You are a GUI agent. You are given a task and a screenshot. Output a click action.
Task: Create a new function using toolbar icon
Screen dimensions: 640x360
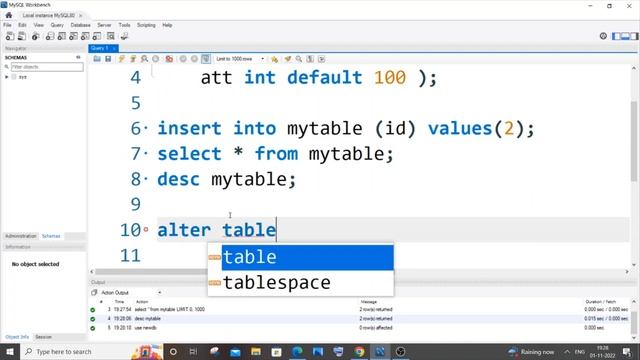click(97, 36)
